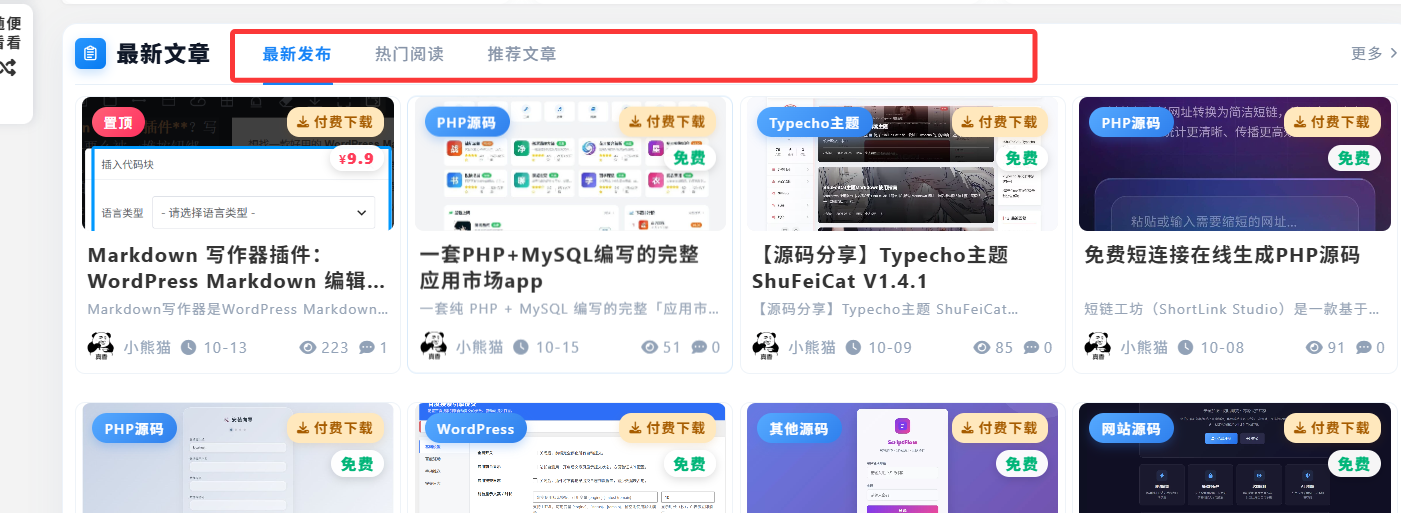Click the view-count eye icon next to 223
This screenshot has width=1401, height=513.
pyautogui.click(x=308, y=348)
